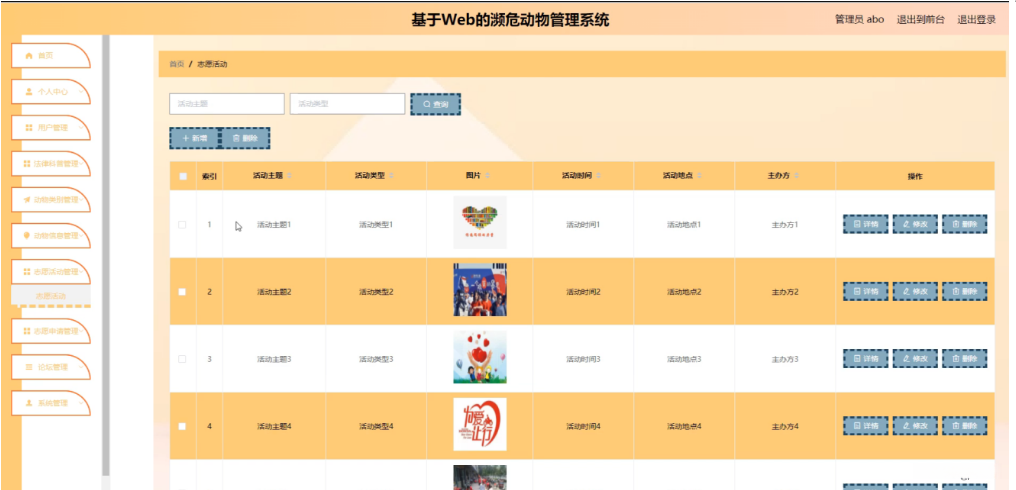Sort by 活动时间 using its sort arrows

pos(599,176)
